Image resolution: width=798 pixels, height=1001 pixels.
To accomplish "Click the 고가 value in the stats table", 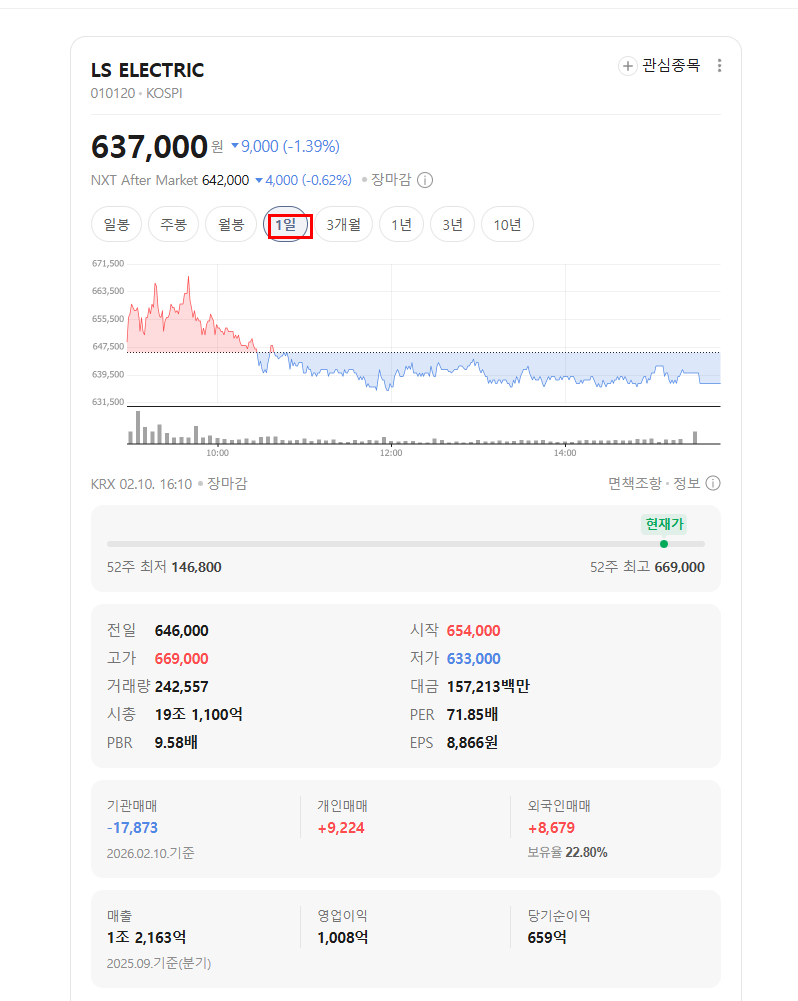I will point(182,659).
